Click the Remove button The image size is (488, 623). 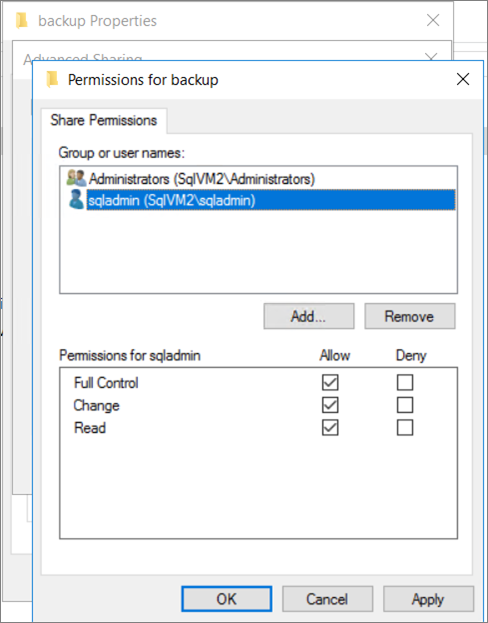point(410,316)
